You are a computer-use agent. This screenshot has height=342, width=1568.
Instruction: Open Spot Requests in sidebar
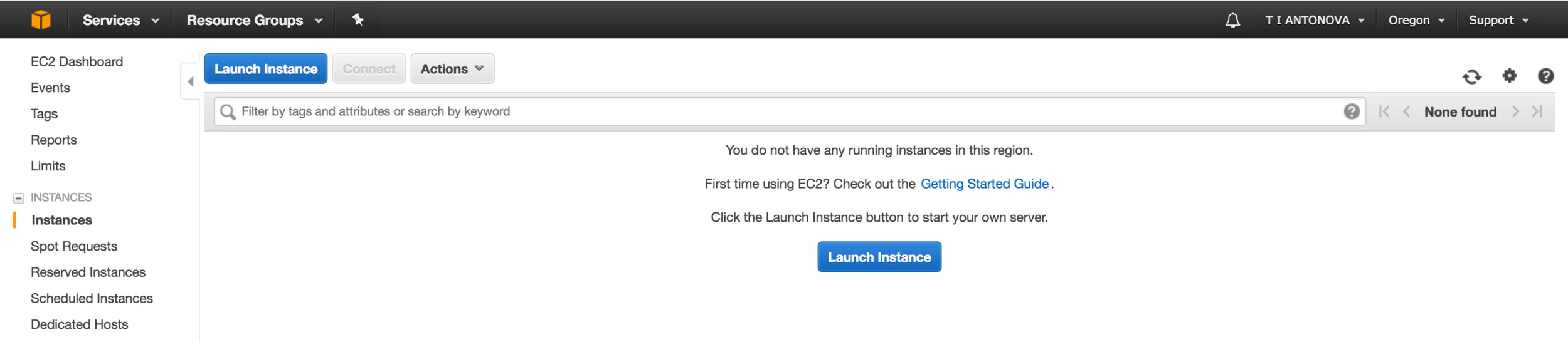(x=74, y=246)
